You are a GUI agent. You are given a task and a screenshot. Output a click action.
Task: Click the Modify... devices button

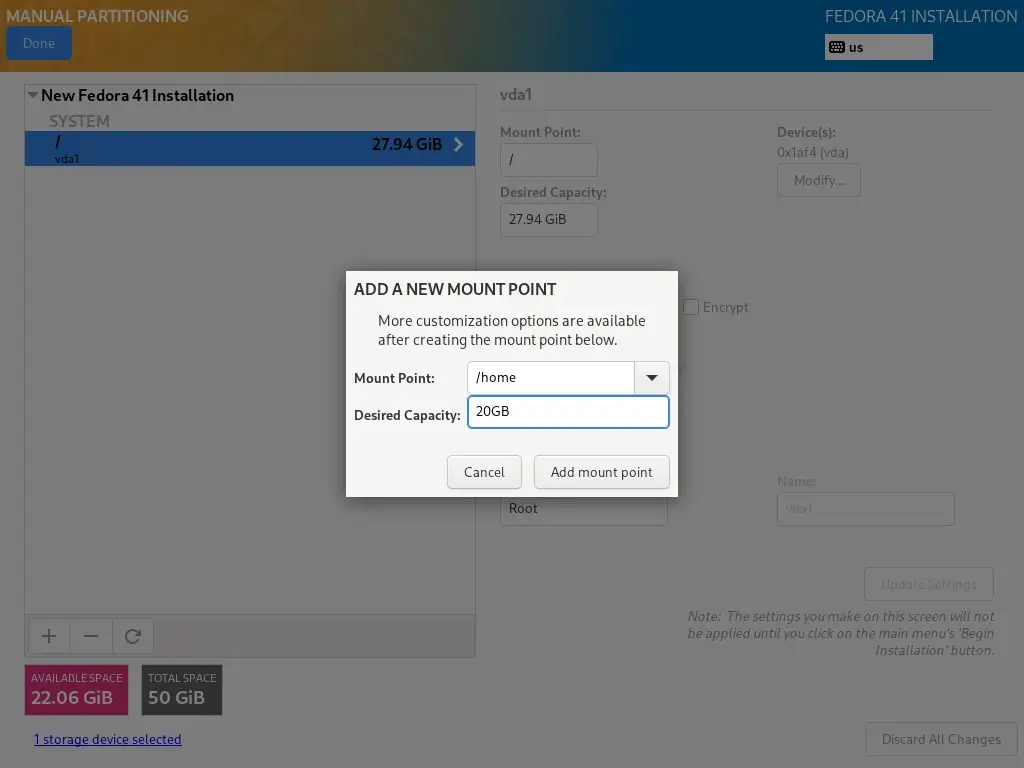(818, 181)
